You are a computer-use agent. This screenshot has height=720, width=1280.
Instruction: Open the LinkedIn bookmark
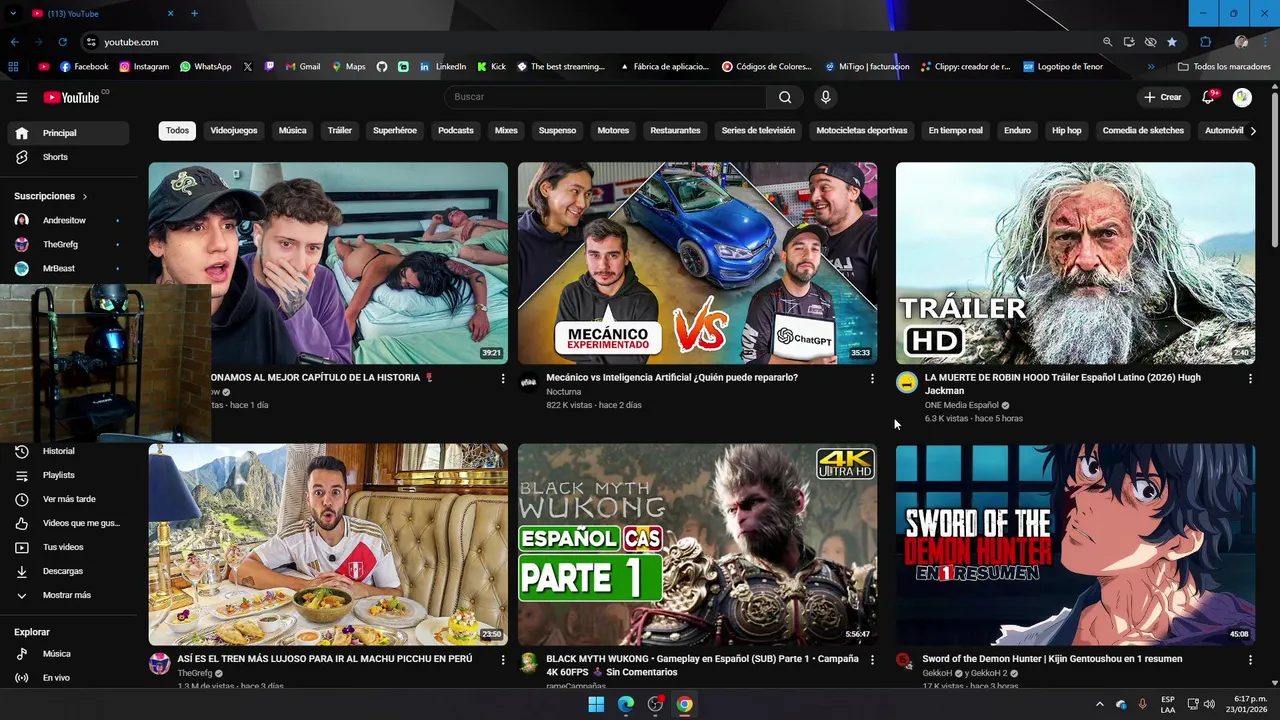coord(443,67)
